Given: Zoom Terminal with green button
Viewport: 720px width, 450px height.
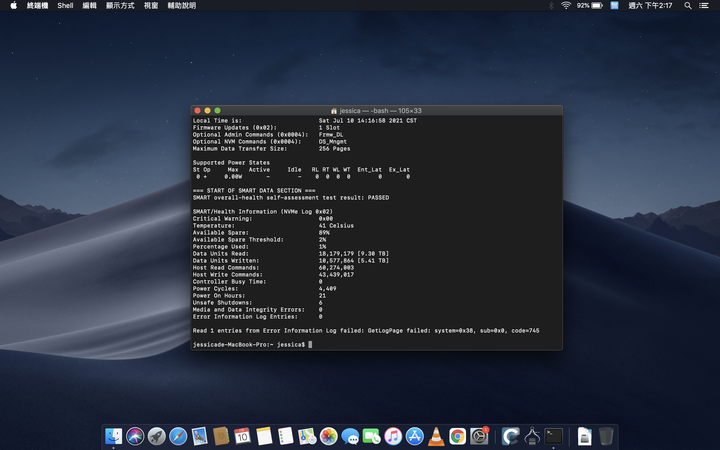Looking at the screenshot, I should [218, 111].
